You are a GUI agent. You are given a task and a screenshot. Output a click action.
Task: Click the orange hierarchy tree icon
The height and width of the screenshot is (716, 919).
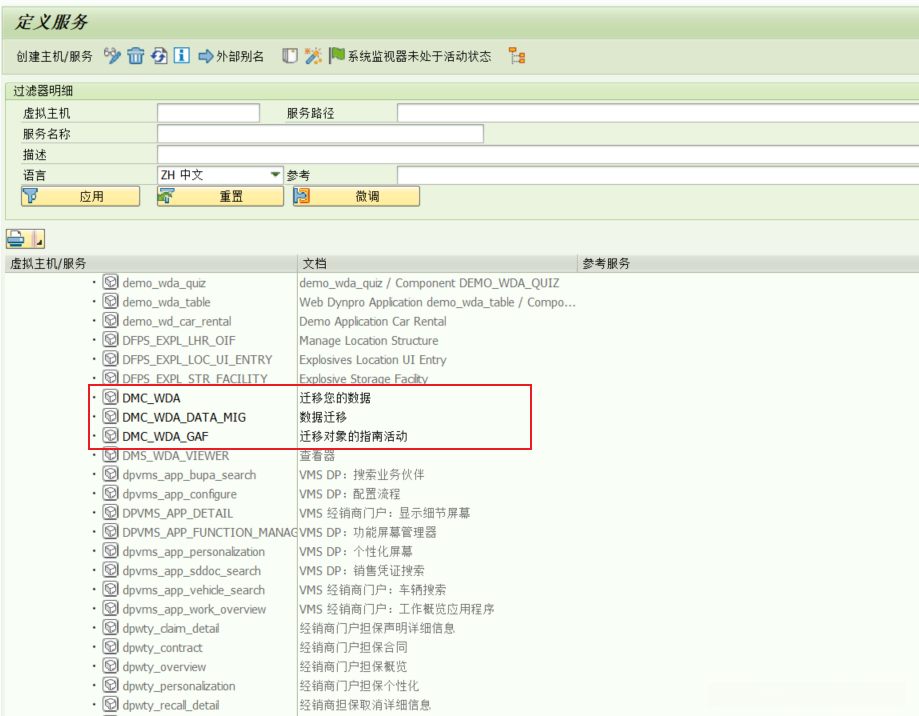coord(517,56)
